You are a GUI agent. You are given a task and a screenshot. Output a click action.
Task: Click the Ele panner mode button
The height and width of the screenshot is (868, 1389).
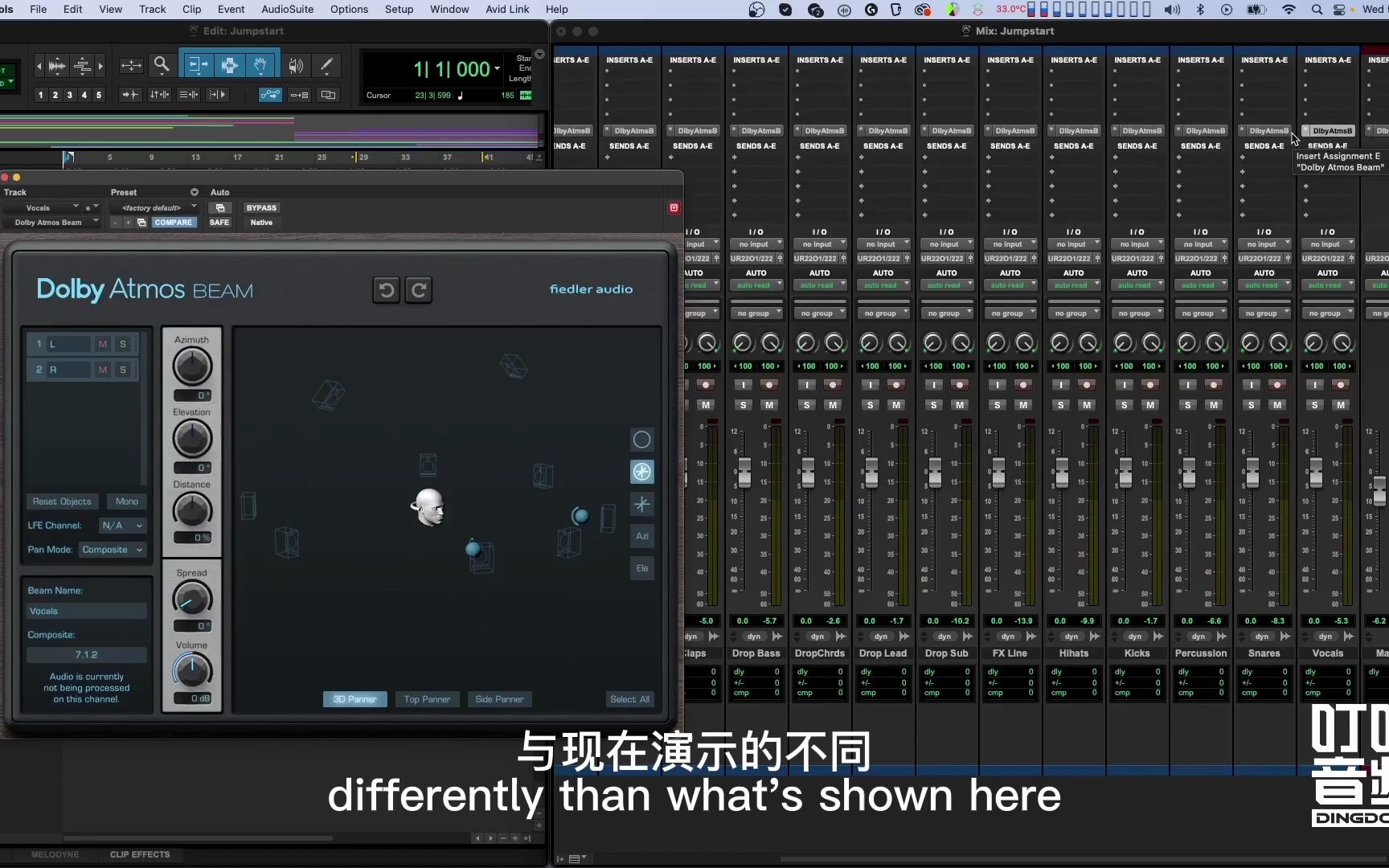click(641, 568)
